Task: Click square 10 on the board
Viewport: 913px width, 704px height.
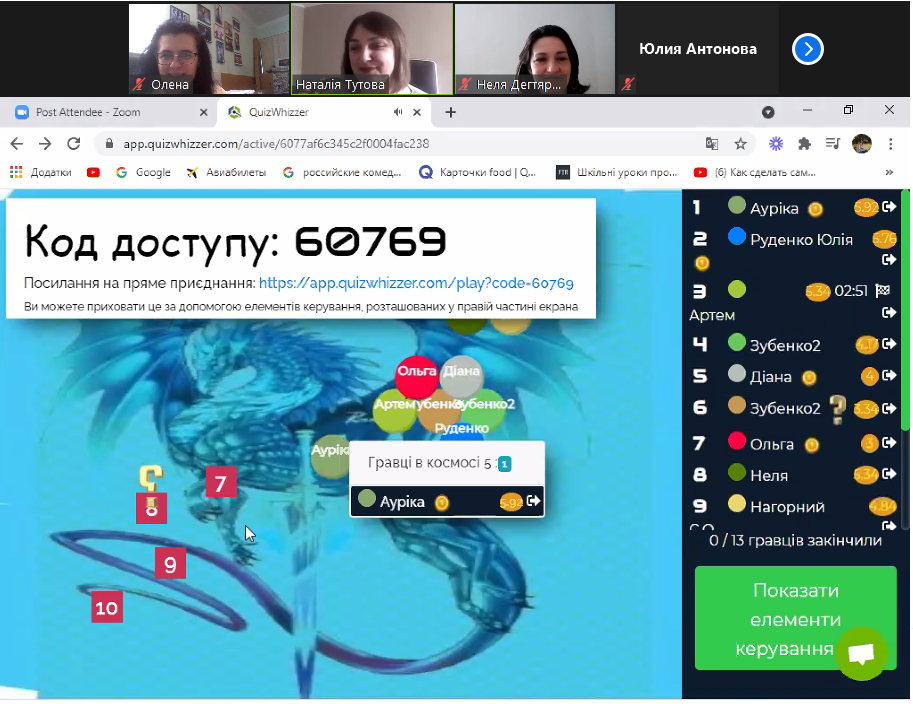Action: point(107,607)
